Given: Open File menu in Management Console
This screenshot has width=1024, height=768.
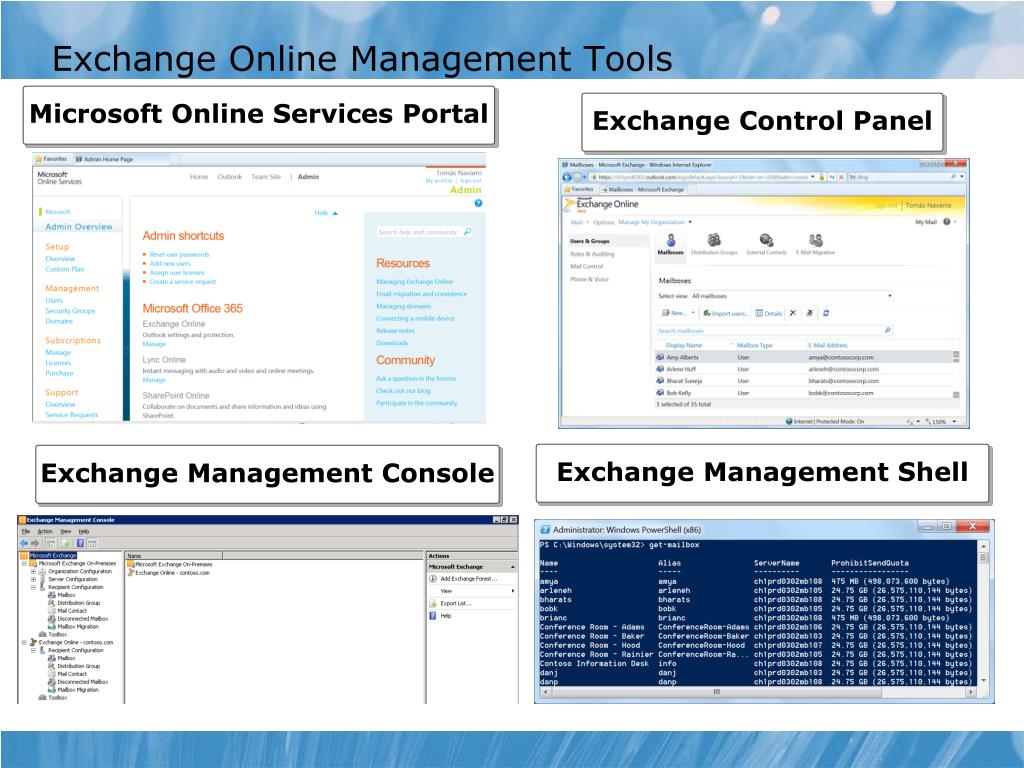Looking at the screenshot, I should point(25,532).
